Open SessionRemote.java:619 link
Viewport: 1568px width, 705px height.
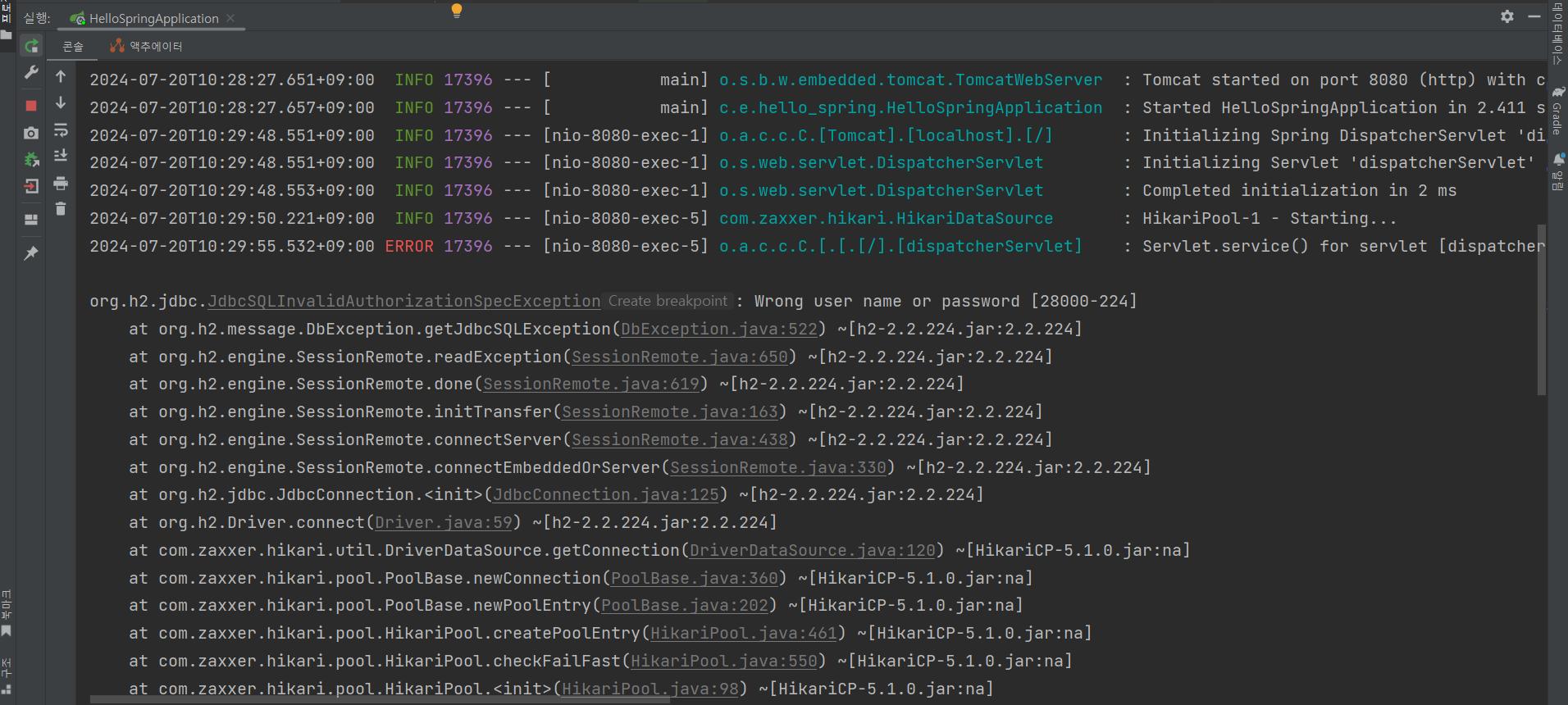coord(591,384)
